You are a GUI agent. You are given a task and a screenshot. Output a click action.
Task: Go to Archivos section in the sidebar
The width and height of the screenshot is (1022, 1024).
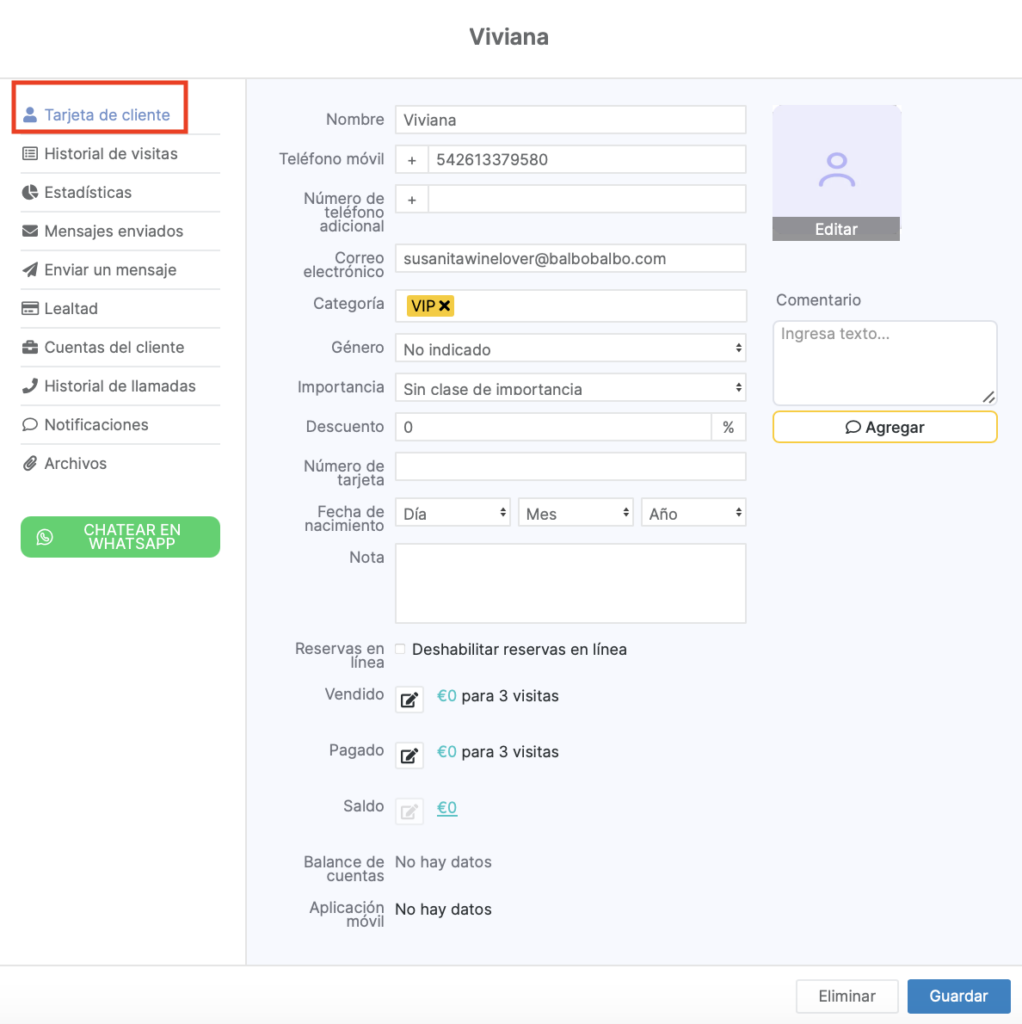(x=75, y=463)
